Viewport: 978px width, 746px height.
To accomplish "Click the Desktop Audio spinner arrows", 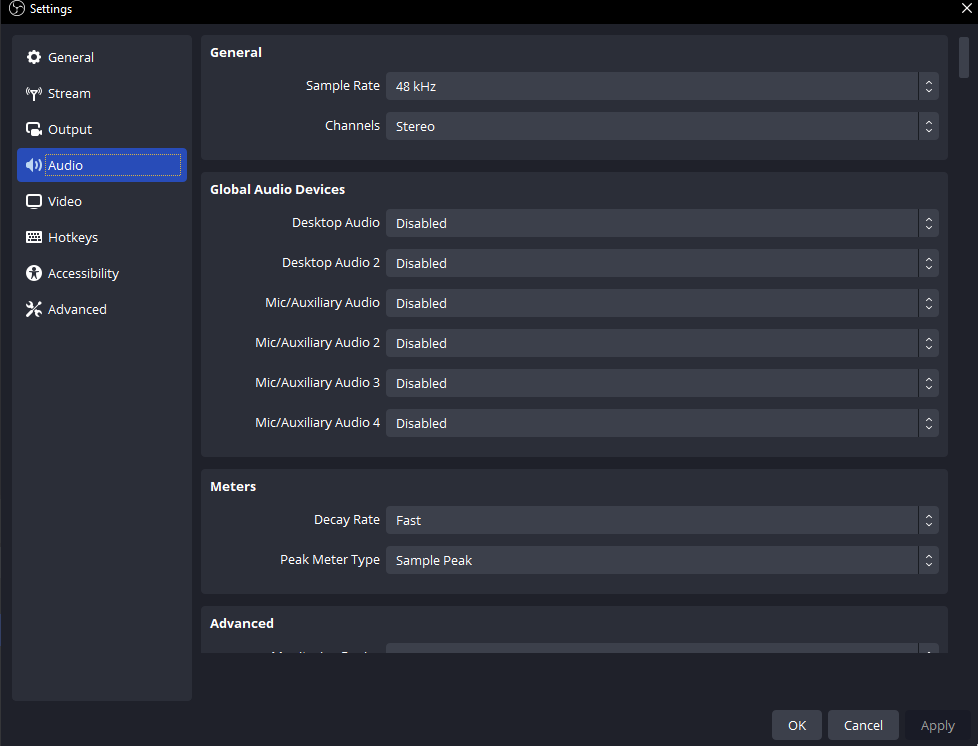I will 929,223.
